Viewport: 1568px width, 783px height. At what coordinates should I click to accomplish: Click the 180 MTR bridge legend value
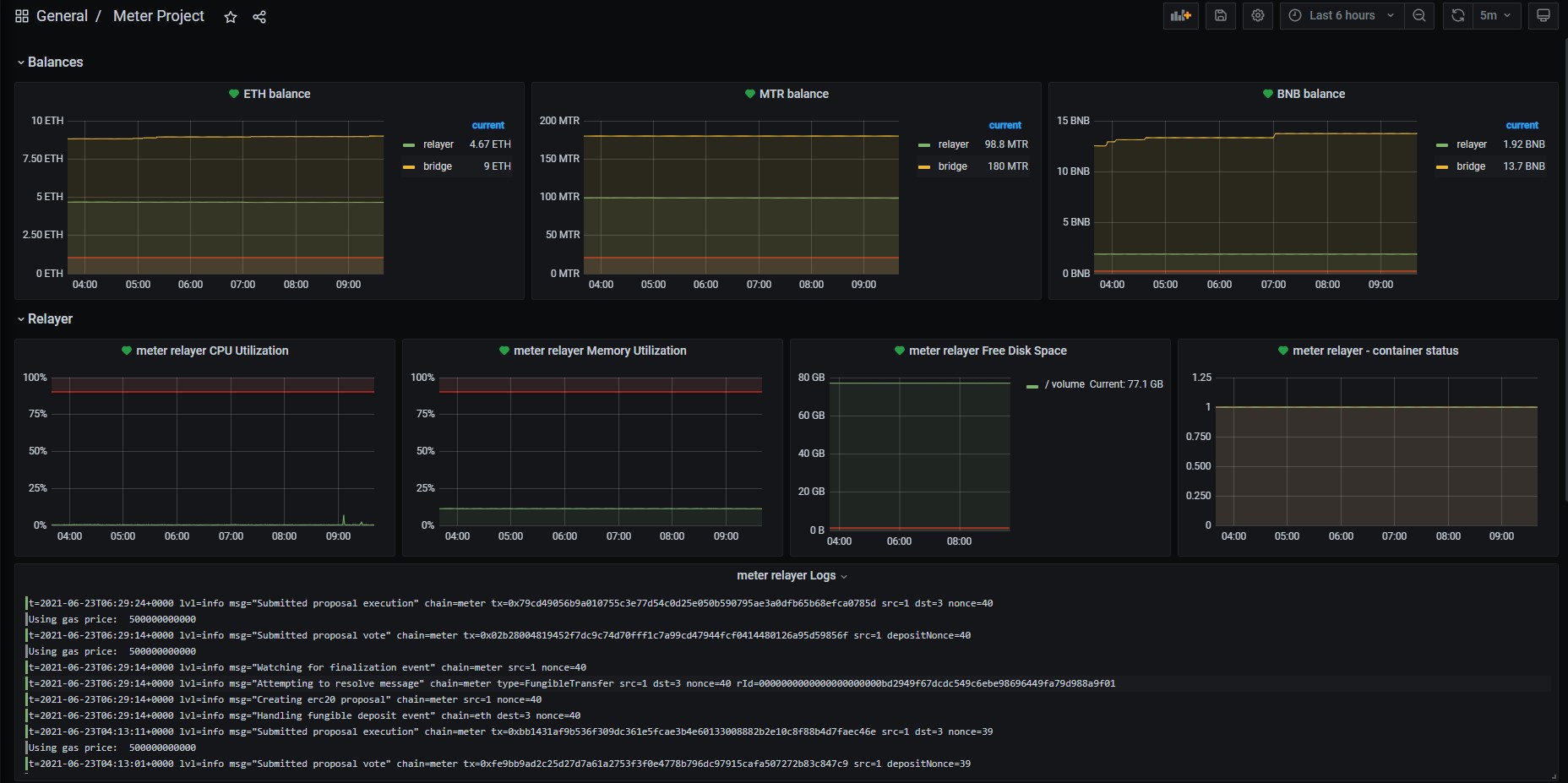coord(1008,166)
